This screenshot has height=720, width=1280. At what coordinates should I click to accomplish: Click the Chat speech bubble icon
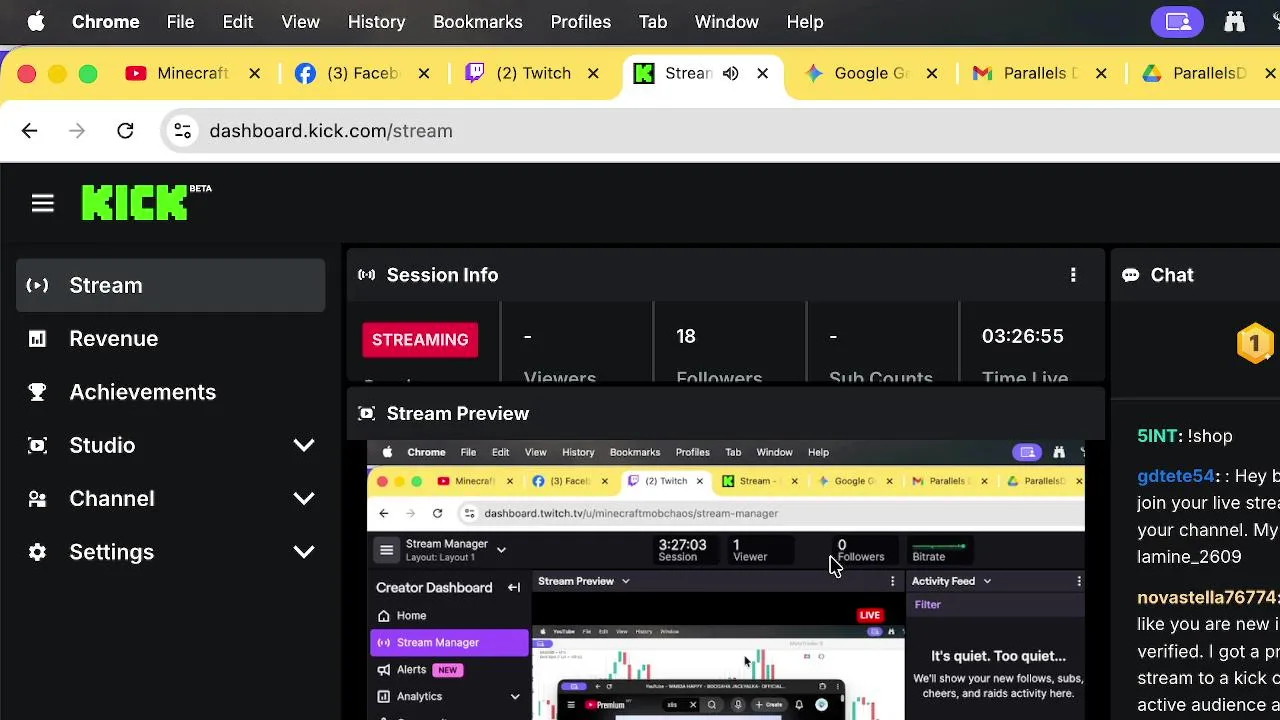click(x=1130, y=275)
